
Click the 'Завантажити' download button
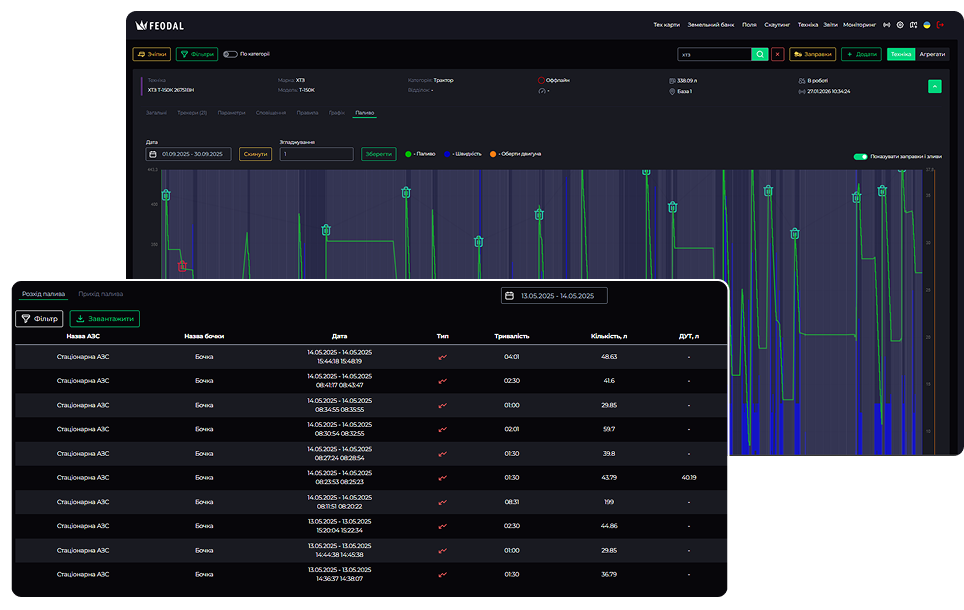coord(104,319)
